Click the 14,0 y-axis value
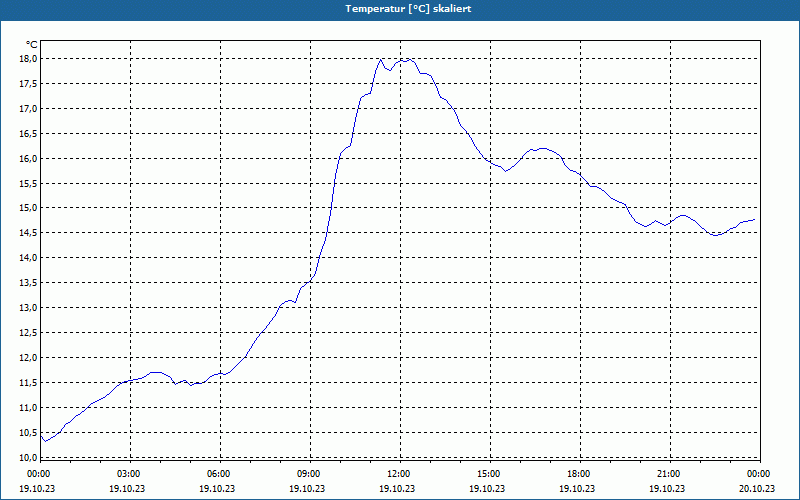The width and height of the screenshot is (800, 500). pyautogui.click(x=28, y=258)
